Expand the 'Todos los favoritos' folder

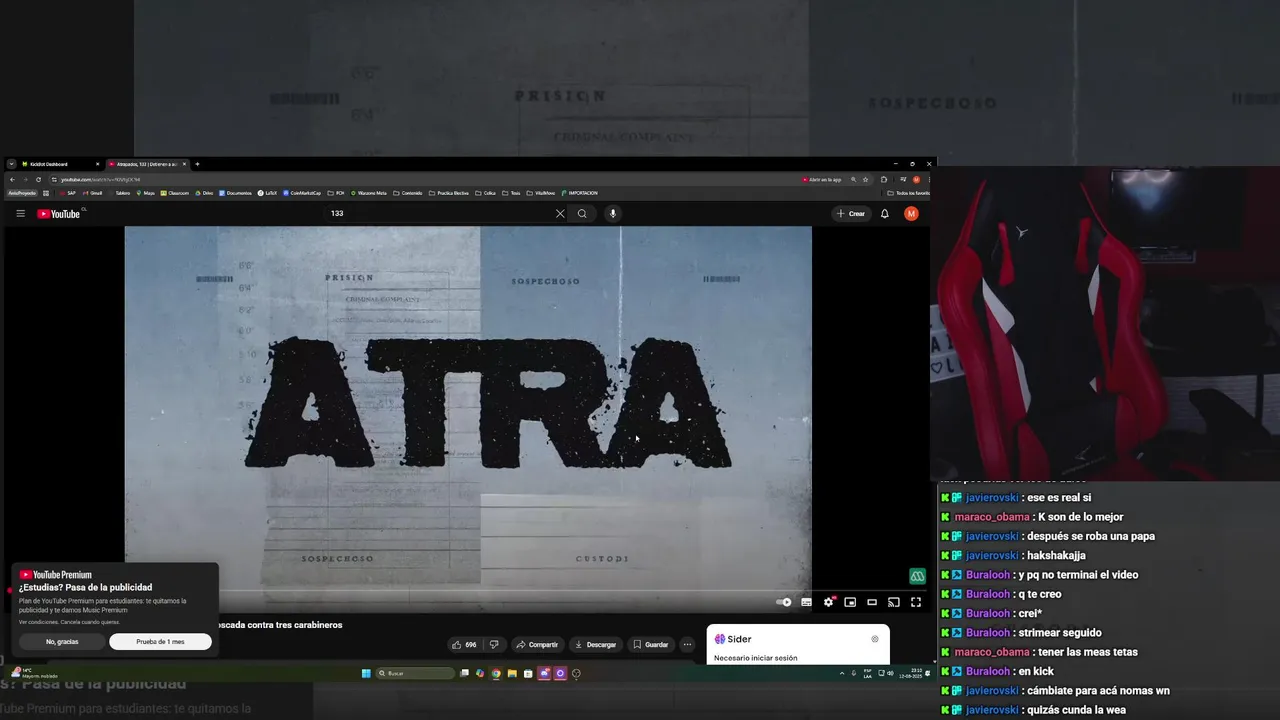point(909,193)
